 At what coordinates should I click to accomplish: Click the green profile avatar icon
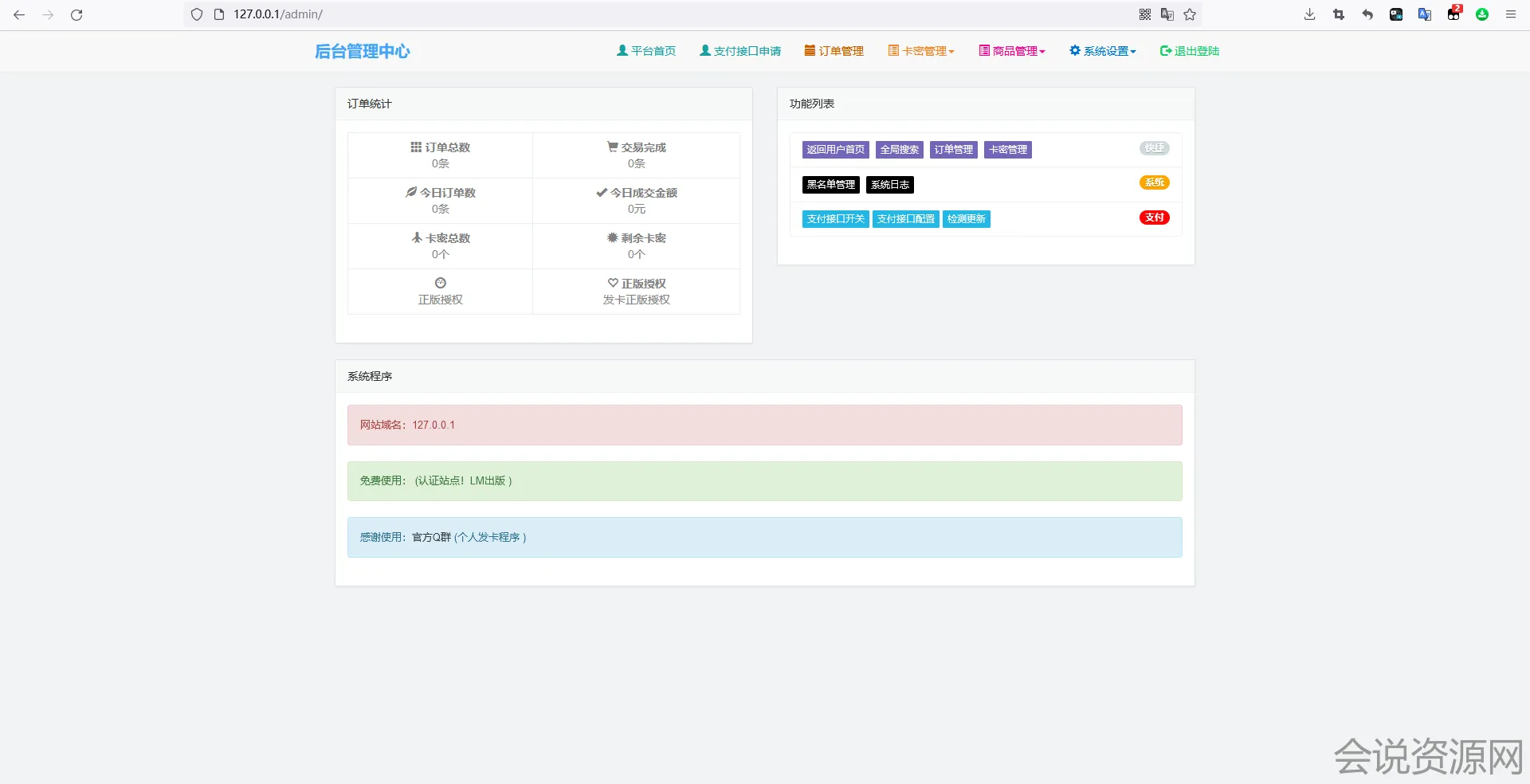coord(1482,14)
